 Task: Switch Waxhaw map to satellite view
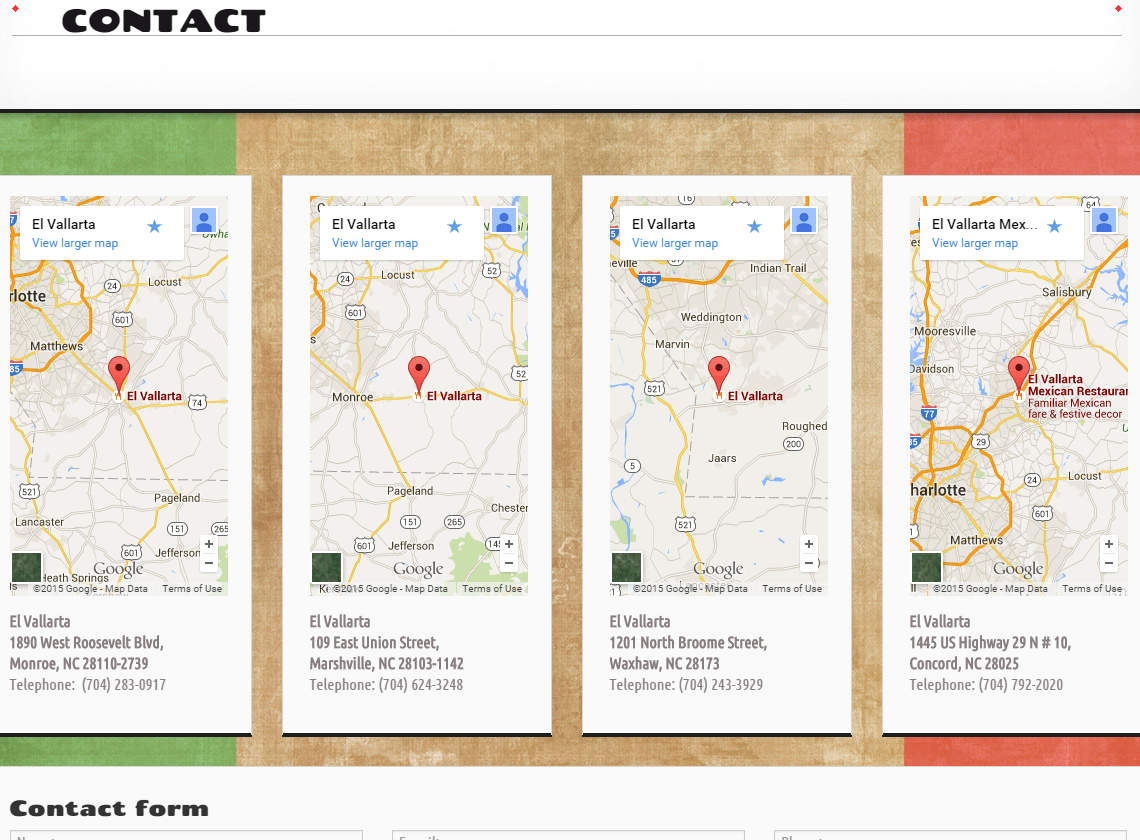[x=627, y=567]
